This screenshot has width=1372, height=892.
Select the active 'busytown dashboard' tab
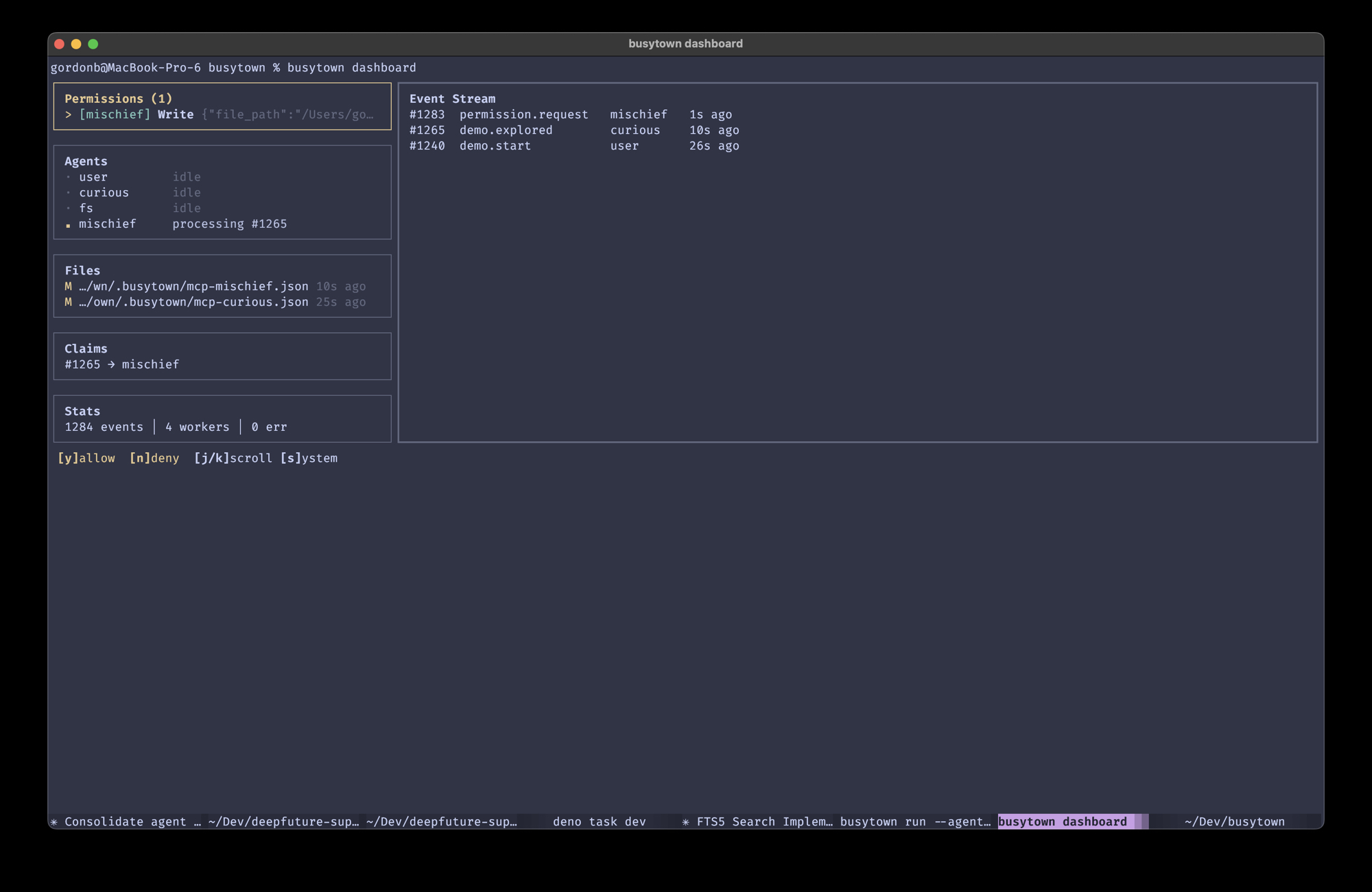click(1062, 821)
